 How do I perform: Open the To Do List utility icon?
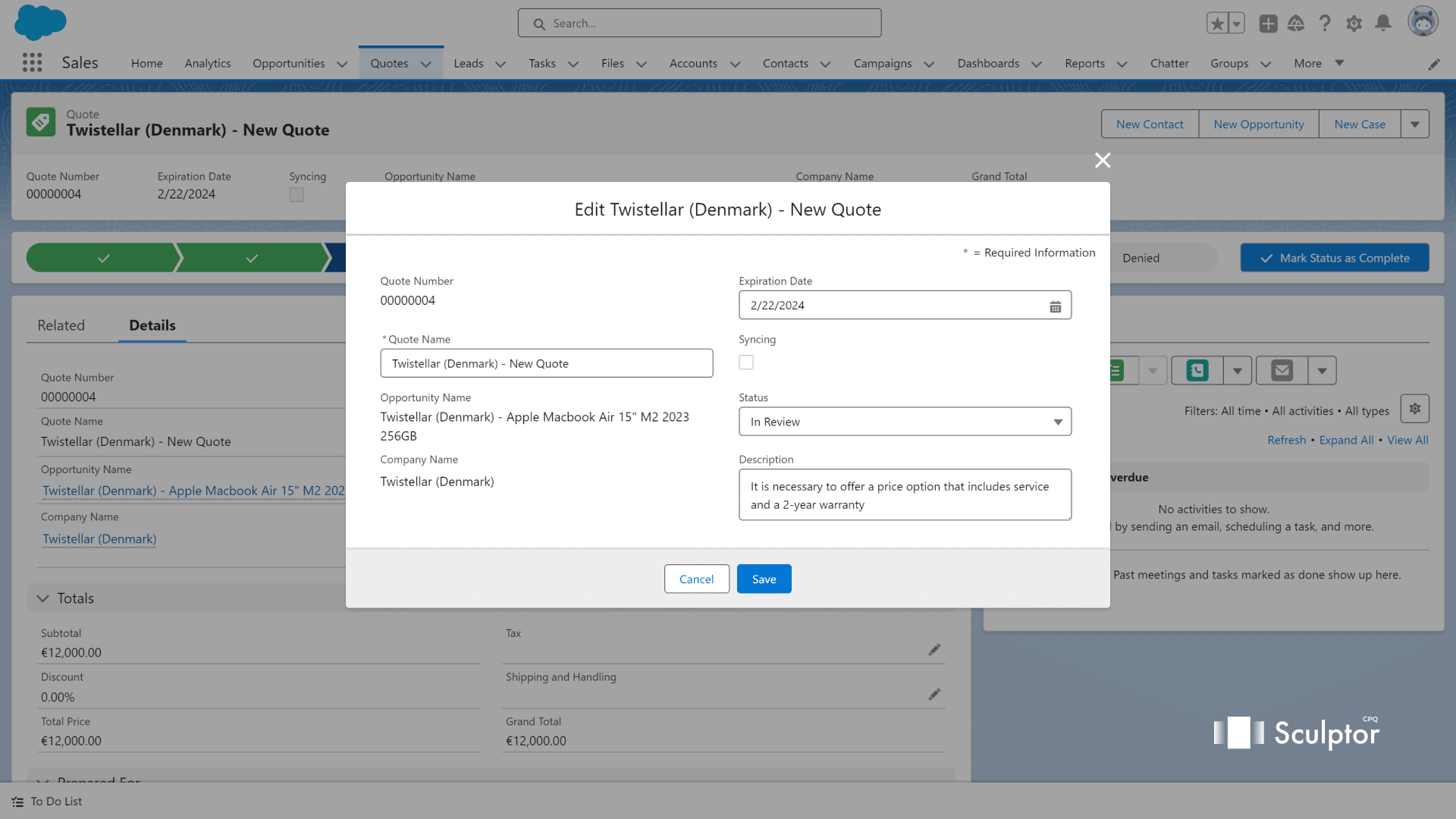point(17,802)
